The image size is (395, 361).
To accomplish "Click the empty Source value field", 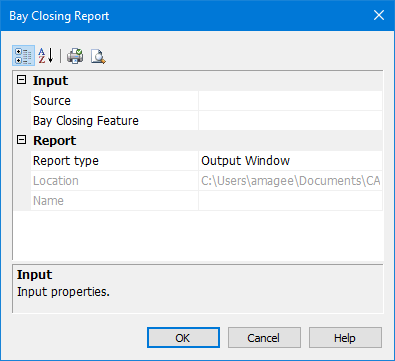I will coord(290,101).
